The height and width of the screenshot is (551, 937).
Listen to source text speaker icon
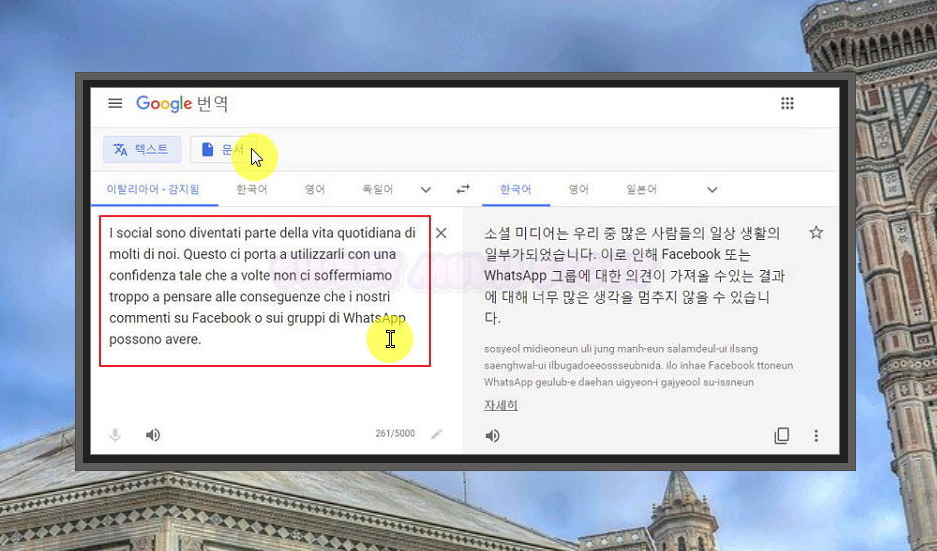click(153, 435)
